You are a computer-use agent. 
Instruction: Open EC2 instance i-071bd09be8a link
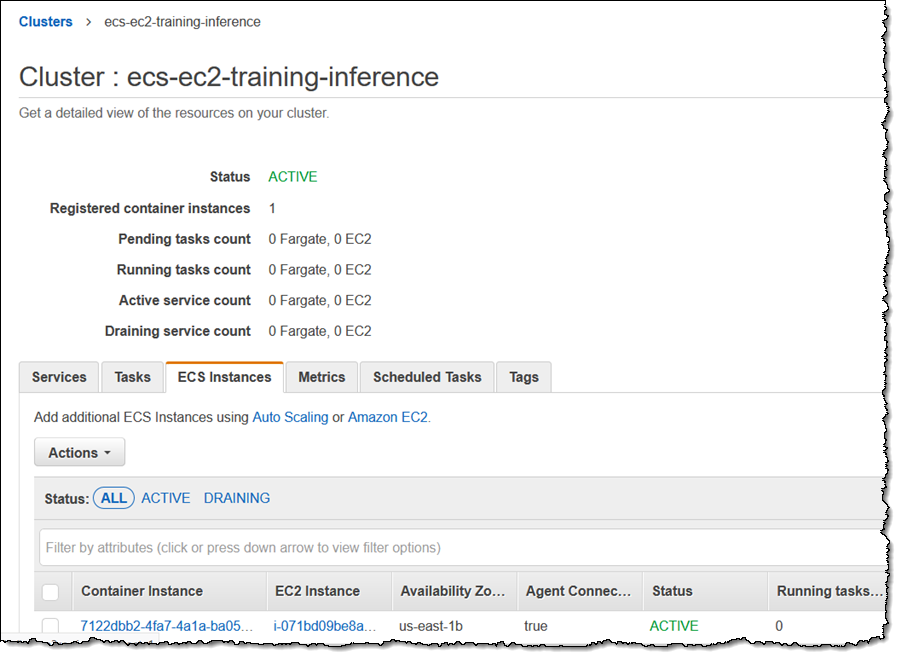point(325,626)
